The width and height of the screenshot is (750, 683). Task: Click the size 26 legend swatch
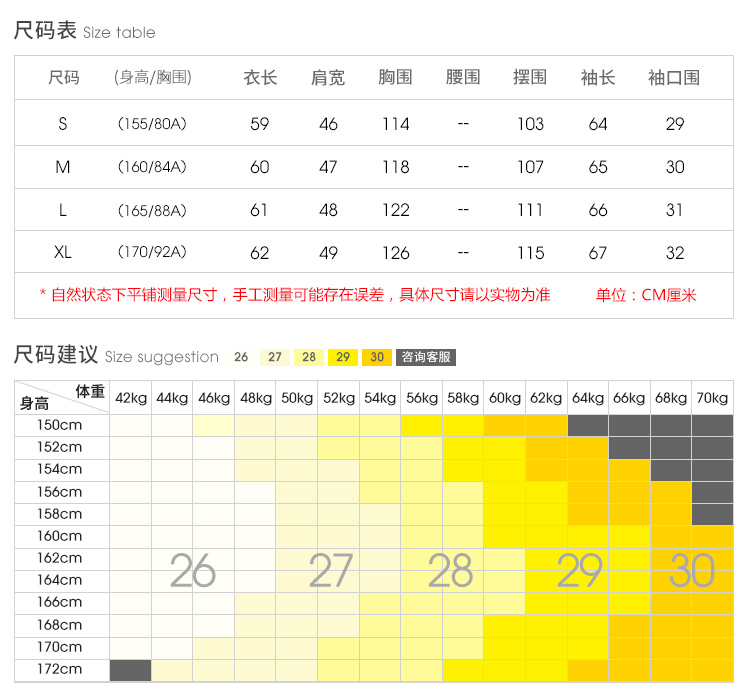tap(241, 357)
